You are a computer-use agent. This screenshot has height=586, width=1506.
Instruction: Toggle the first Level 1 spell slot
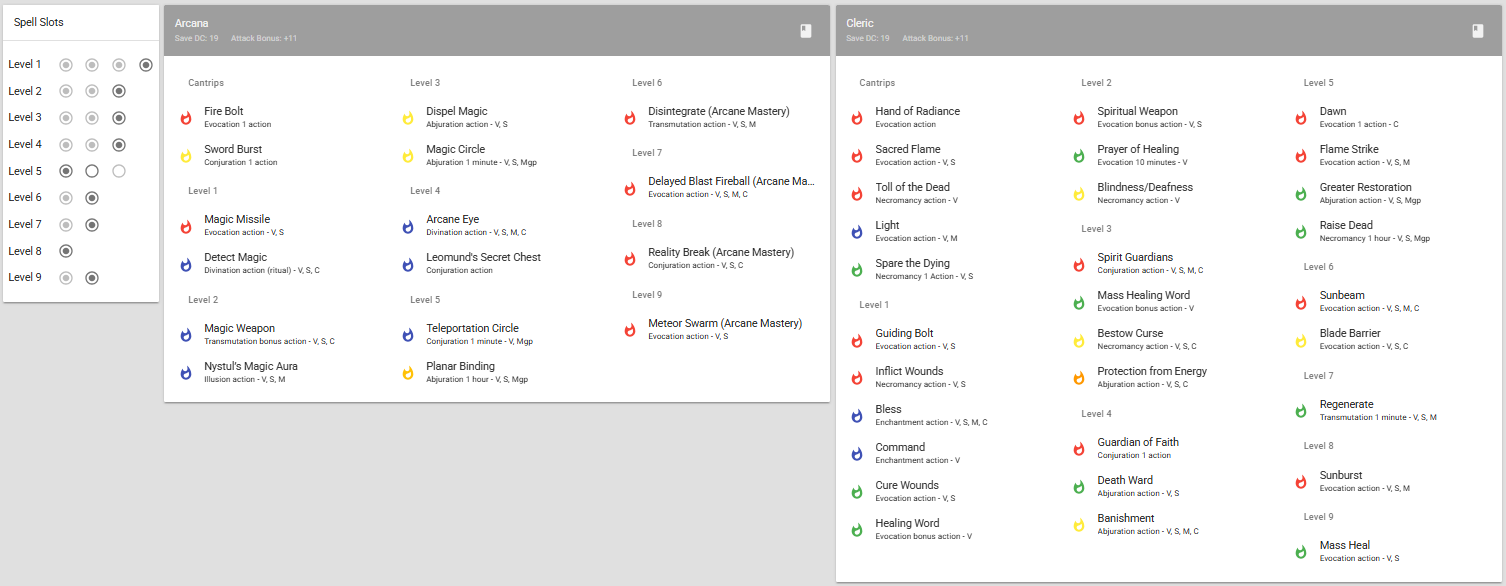tap(66, 65)
